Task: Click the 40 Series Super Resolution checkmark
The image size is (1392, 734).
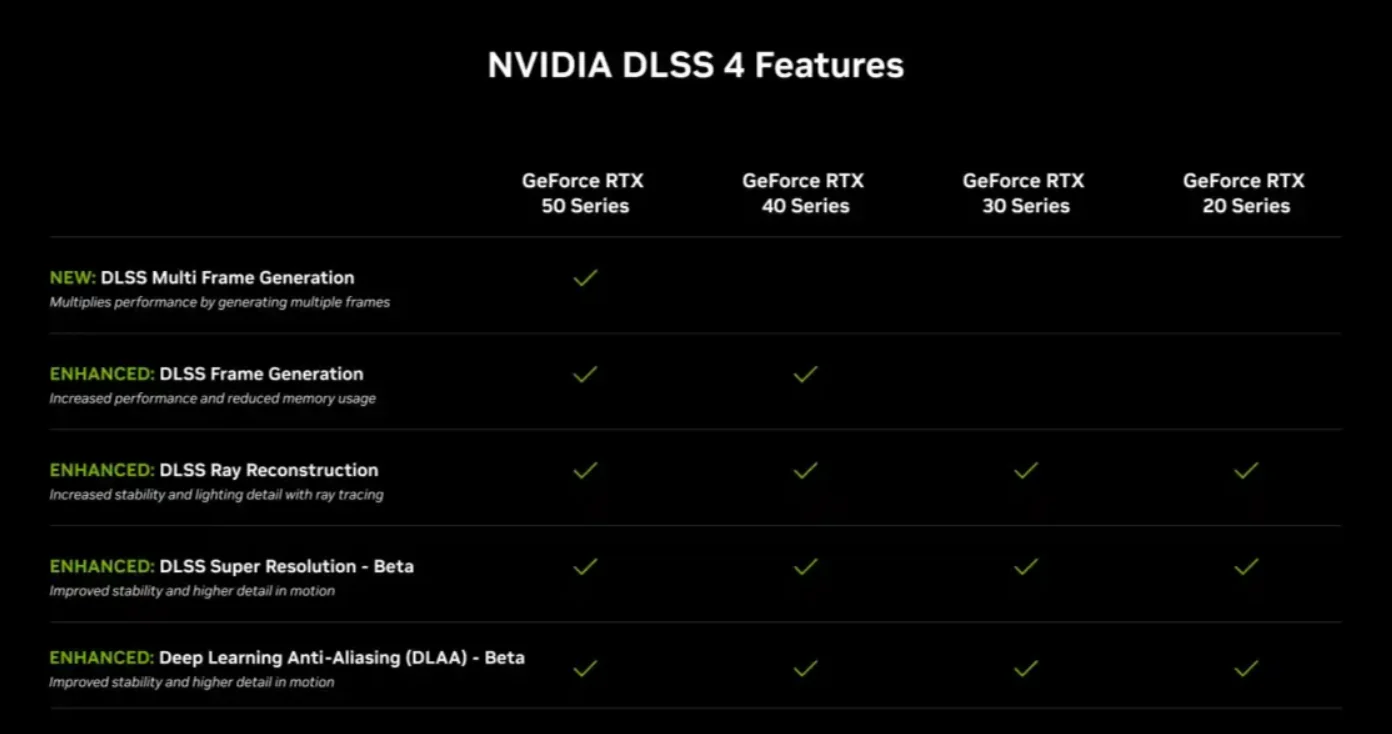Action: click(805, 567)
